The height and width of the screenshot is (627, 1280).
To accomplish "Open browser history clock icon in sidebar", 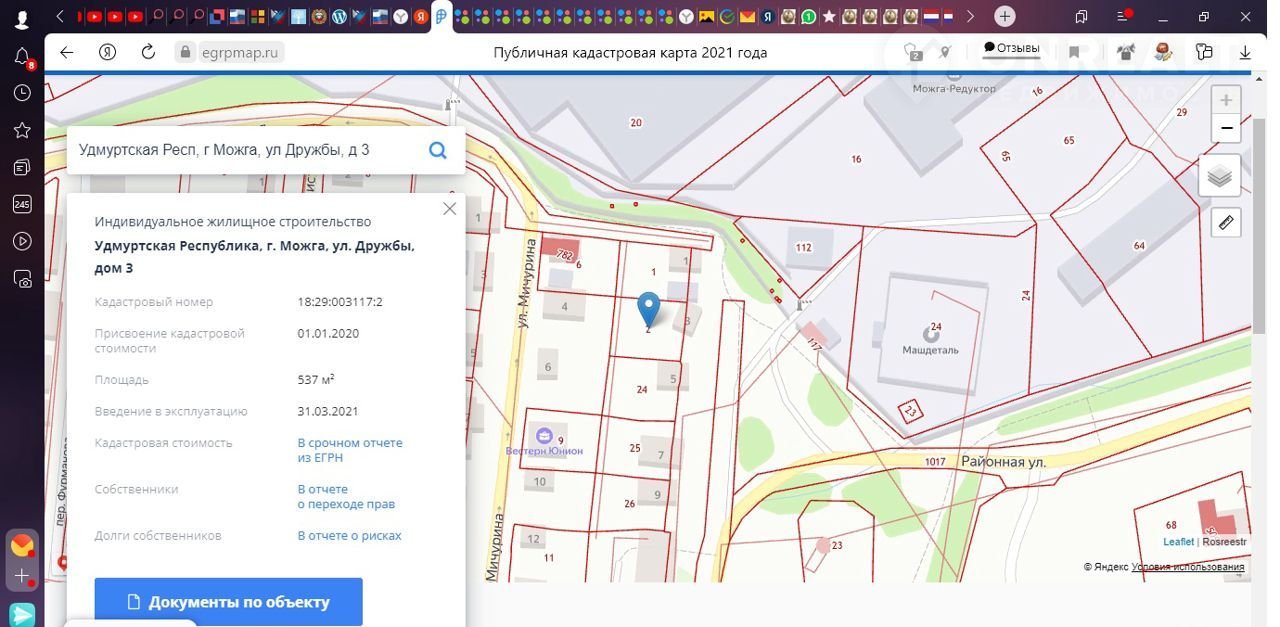I will coord(21,93).
